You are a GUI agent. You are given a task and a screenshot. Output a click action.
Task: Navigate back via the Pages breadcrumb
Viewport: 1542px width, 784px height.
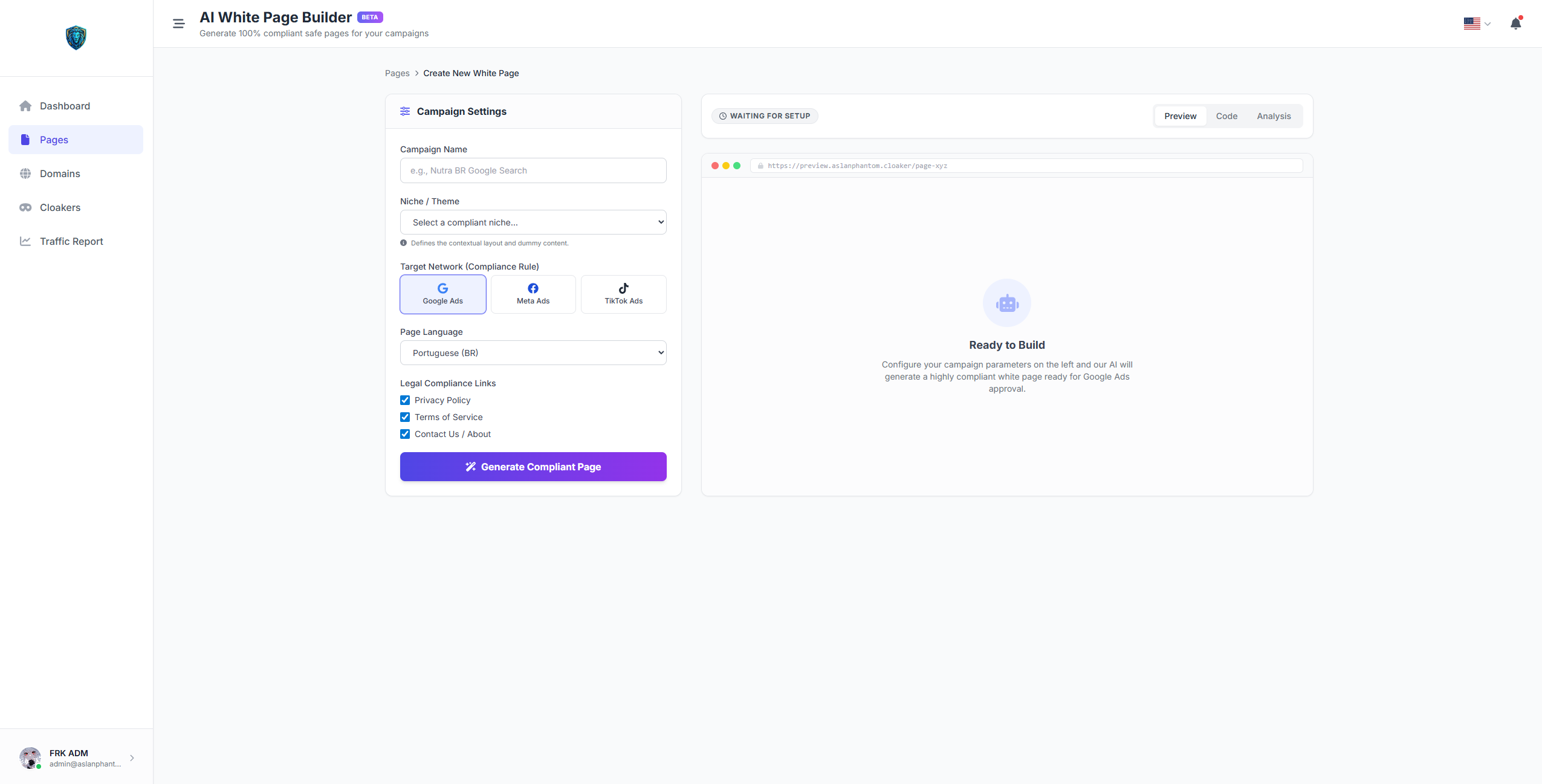[397, 73]
